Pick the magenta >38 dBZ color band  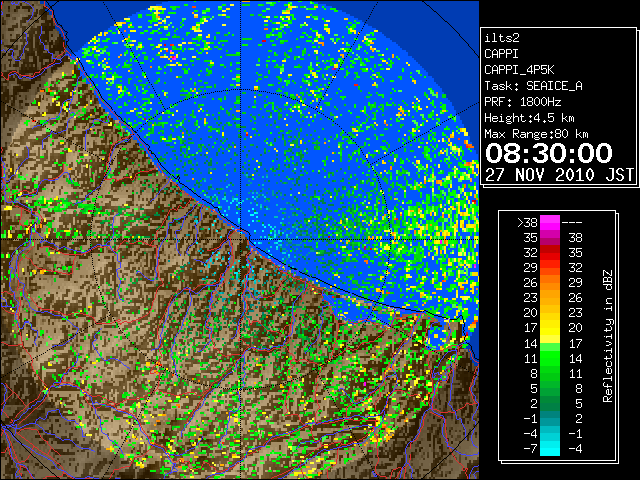550,222
